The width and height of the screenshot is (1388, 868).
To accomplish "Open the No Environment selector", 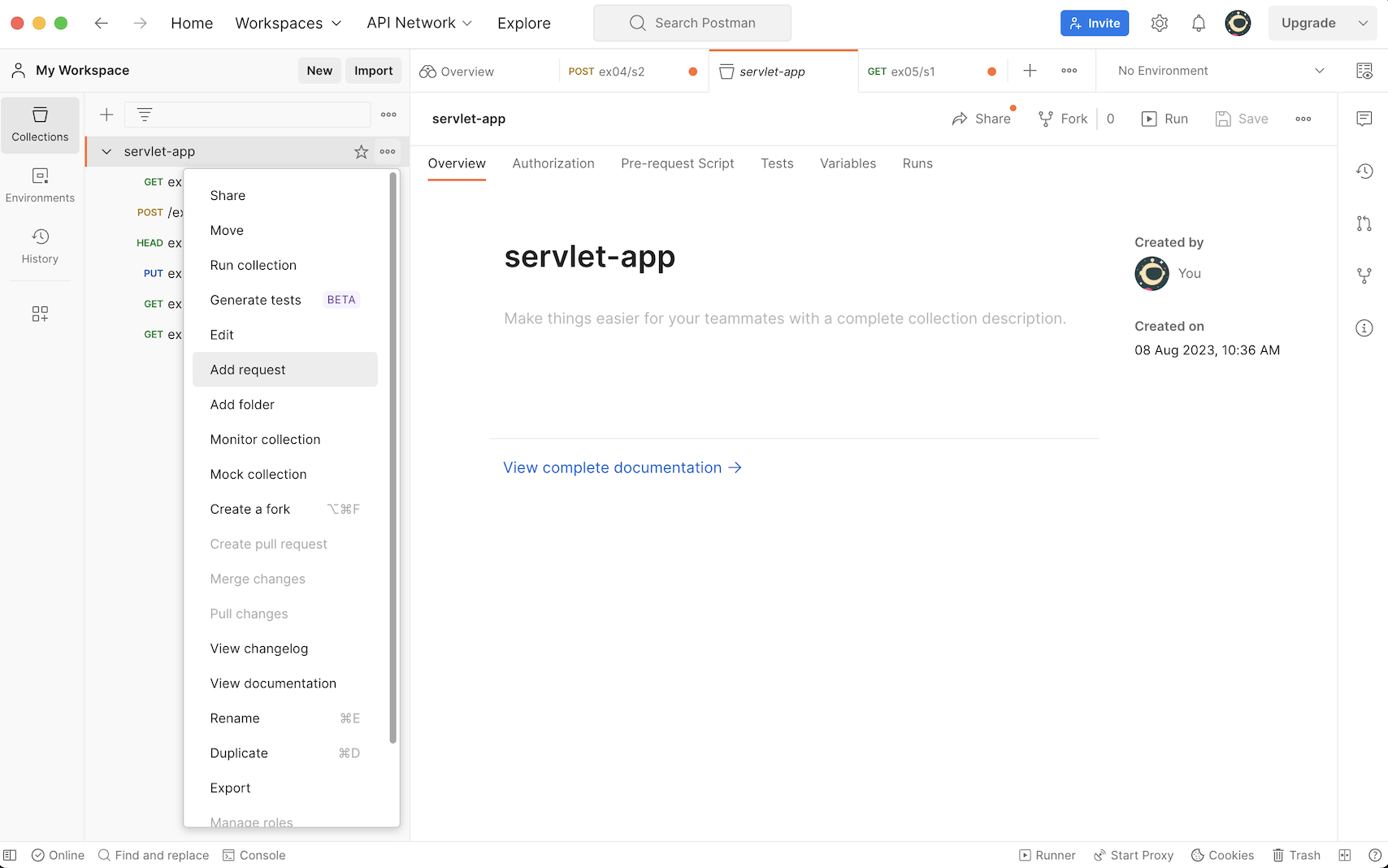I will pyautogui.click(x=1221, y=71).
